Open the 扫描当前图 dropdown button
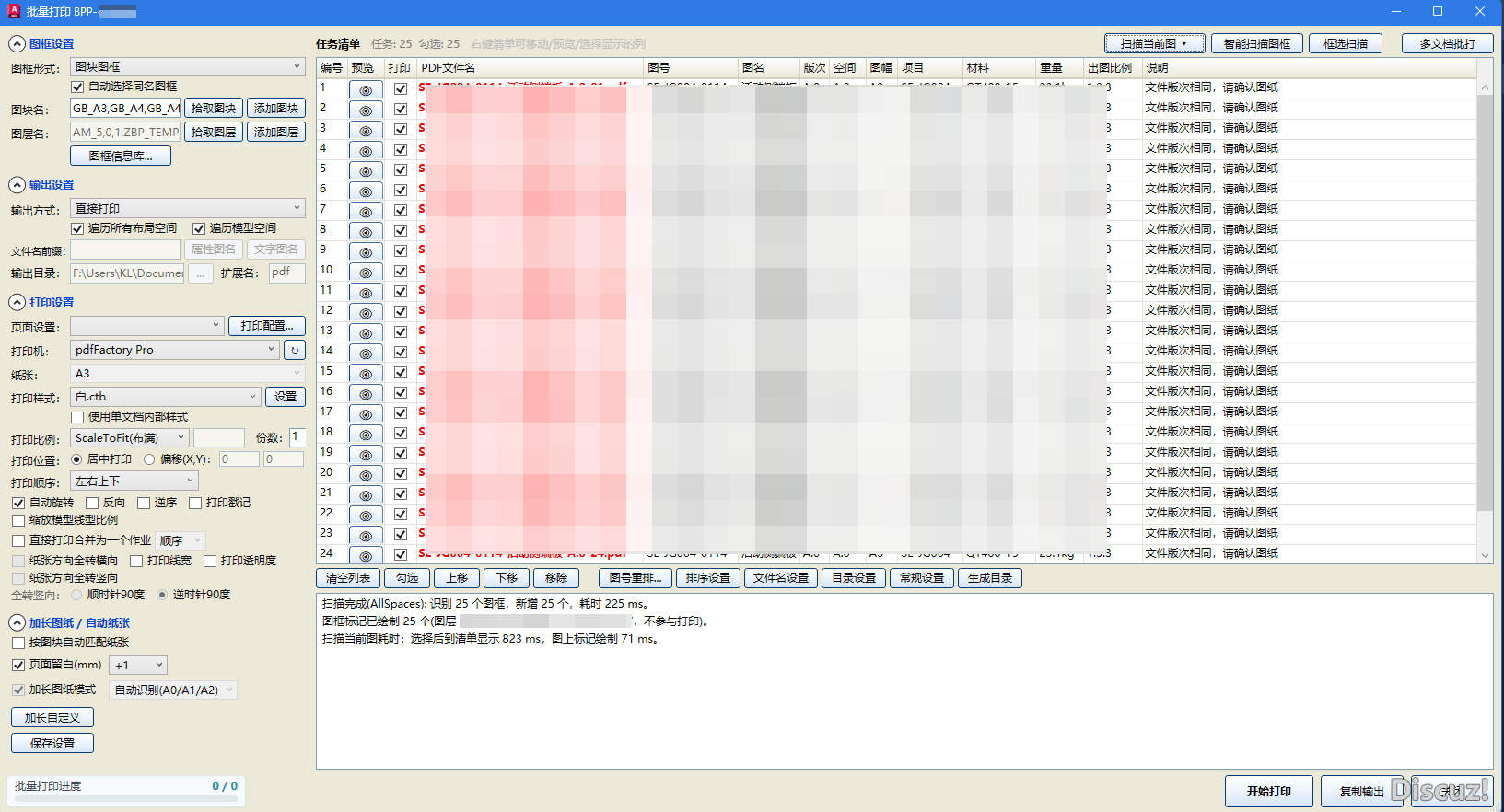The width and height of the screenshot is (1504, 812). (x=1155, y=43)
